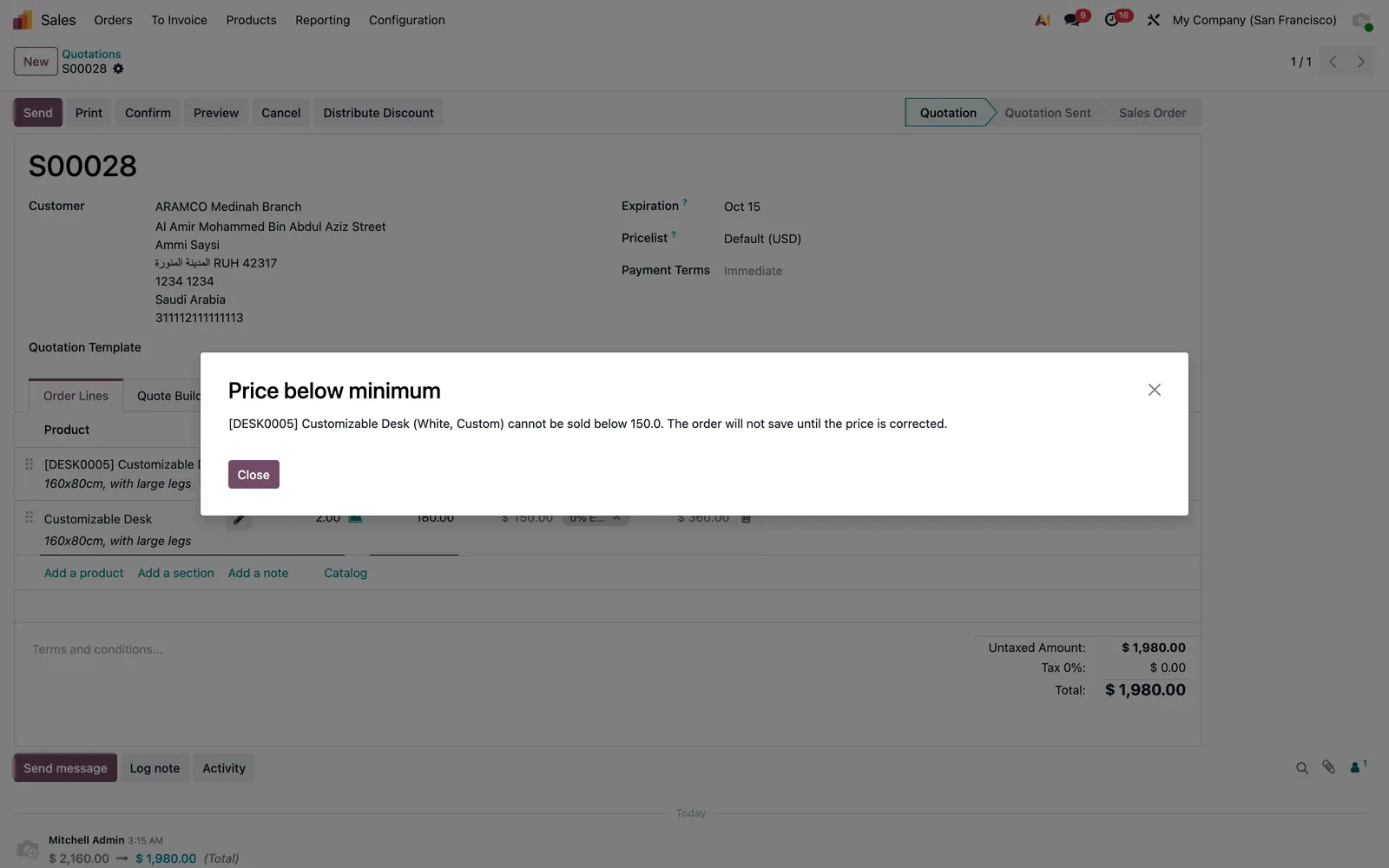The width and height of the screenshot is (1389, 868).
Task: Select the Quotation Sent status stage
Action: [1047, 113]
